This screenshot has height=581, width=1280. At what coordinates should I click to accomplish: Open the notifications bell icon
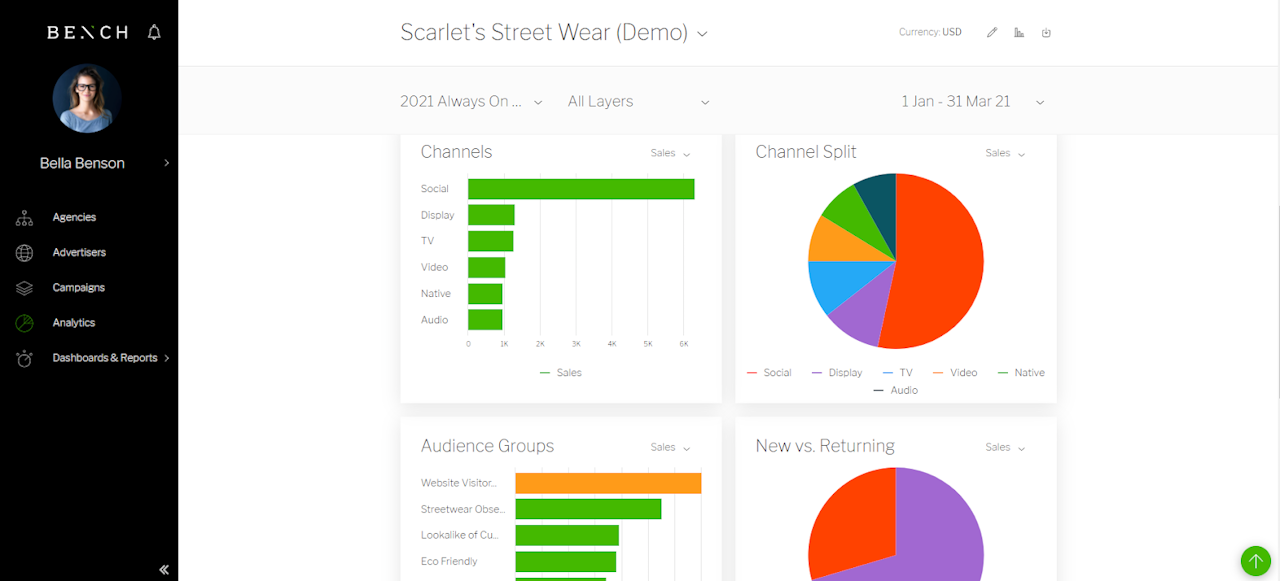[x=154, y=32]
